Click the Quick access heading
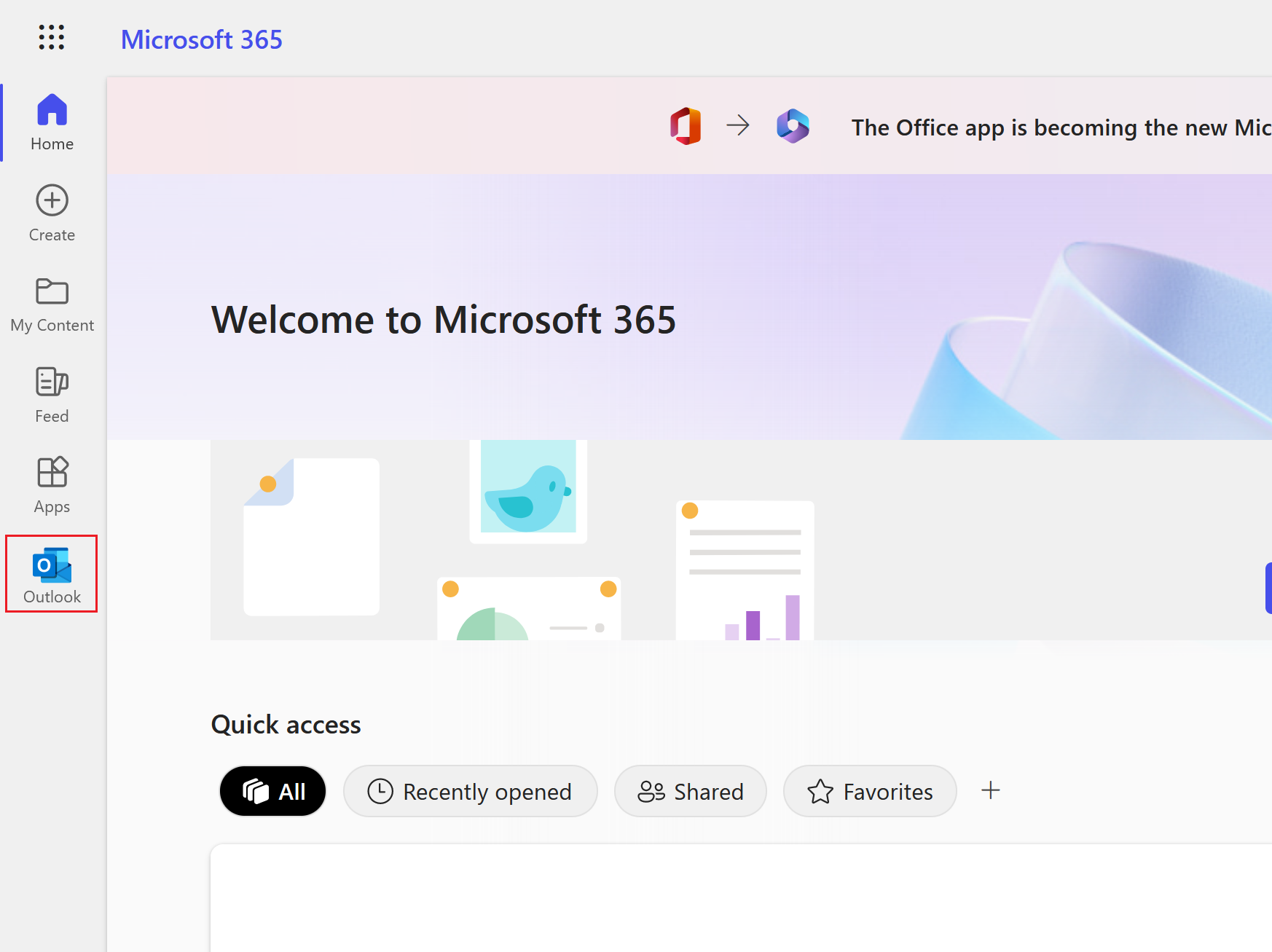This screenshot has width=1272, height=952. pyautogui.click(x=286, y=725)
